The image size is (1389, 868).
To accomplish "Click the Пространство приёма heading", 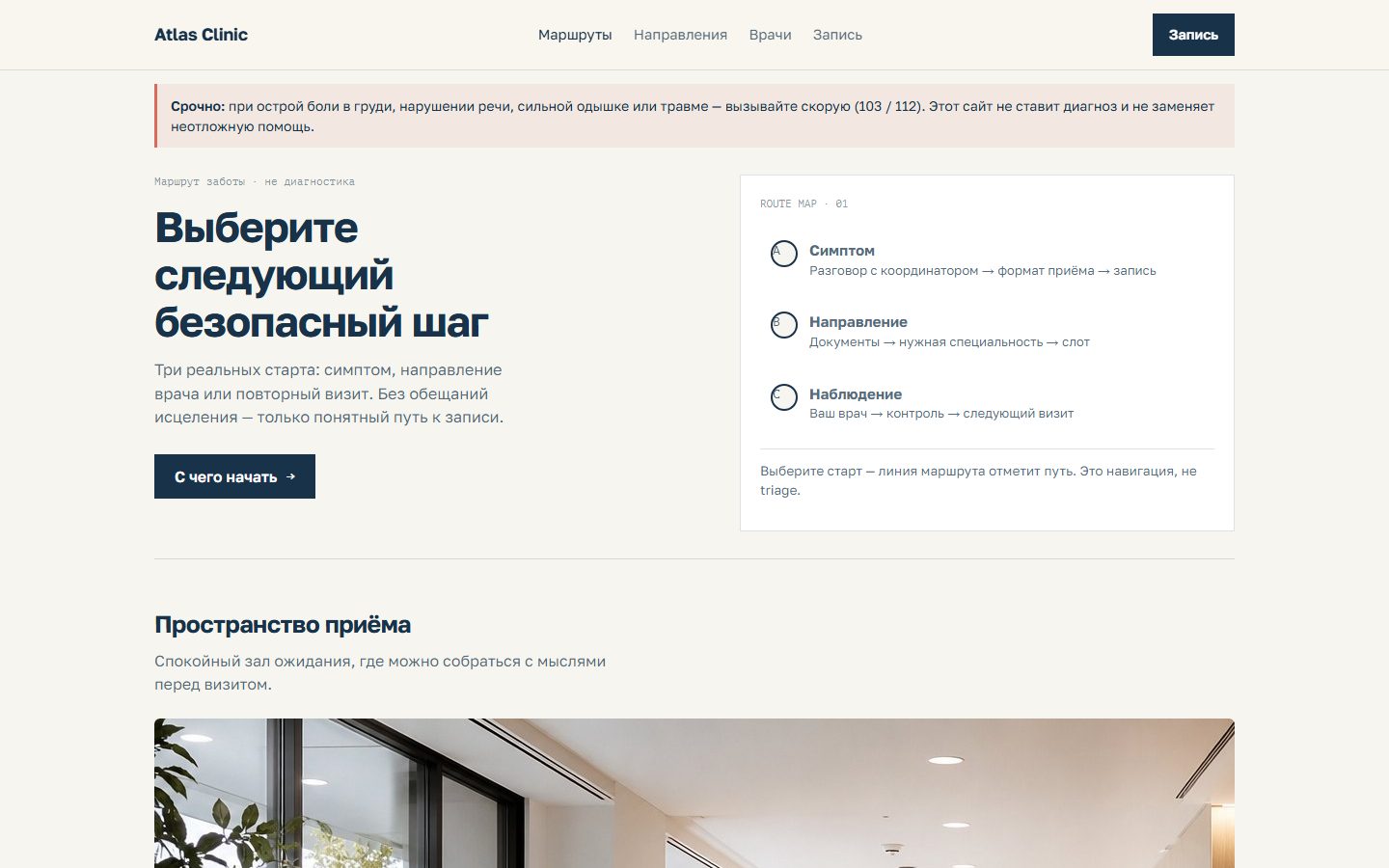I will click(283, 625).
